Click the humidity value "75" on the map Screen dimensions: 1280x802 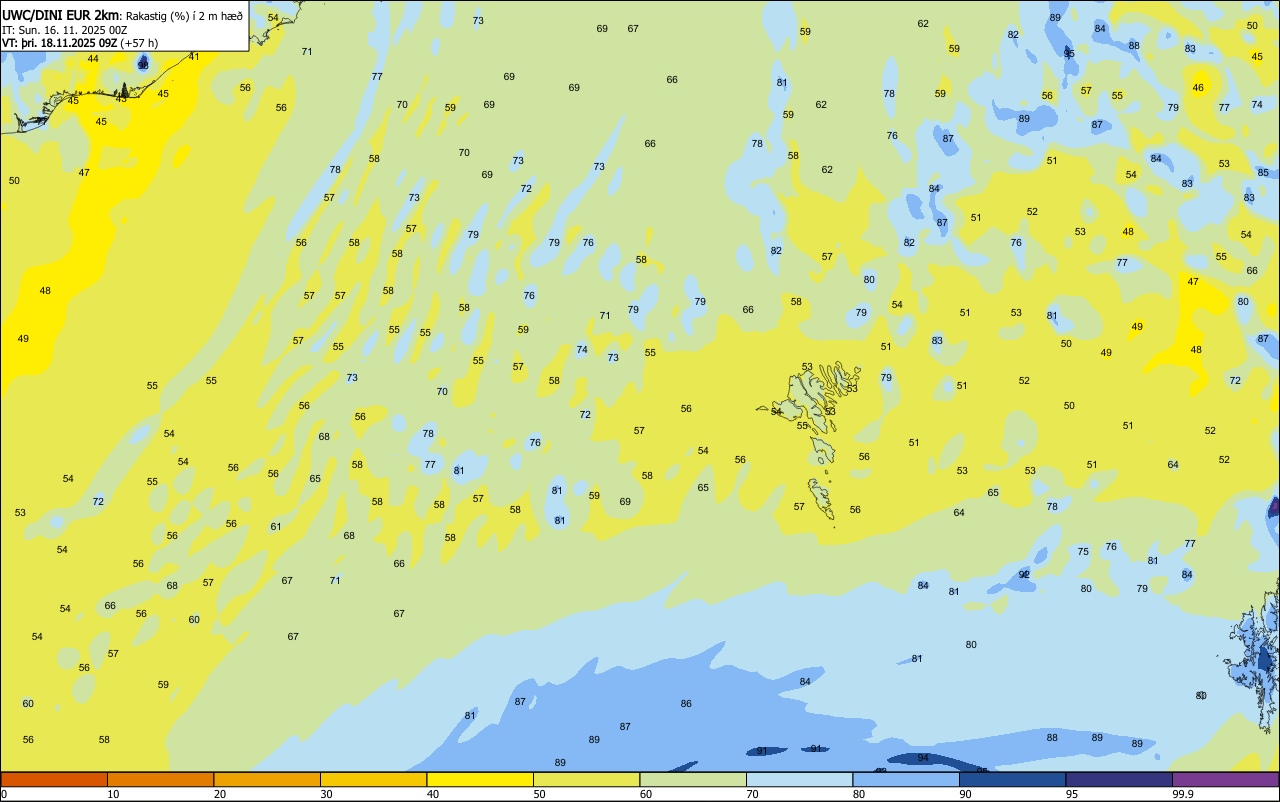[1083, 552]
